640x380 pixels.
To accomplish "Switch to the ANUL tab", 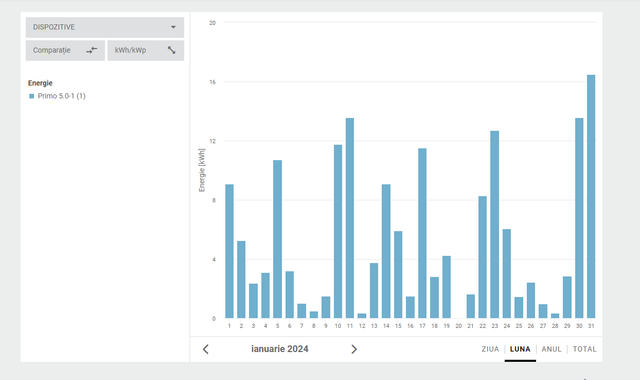I will [551, 349].
